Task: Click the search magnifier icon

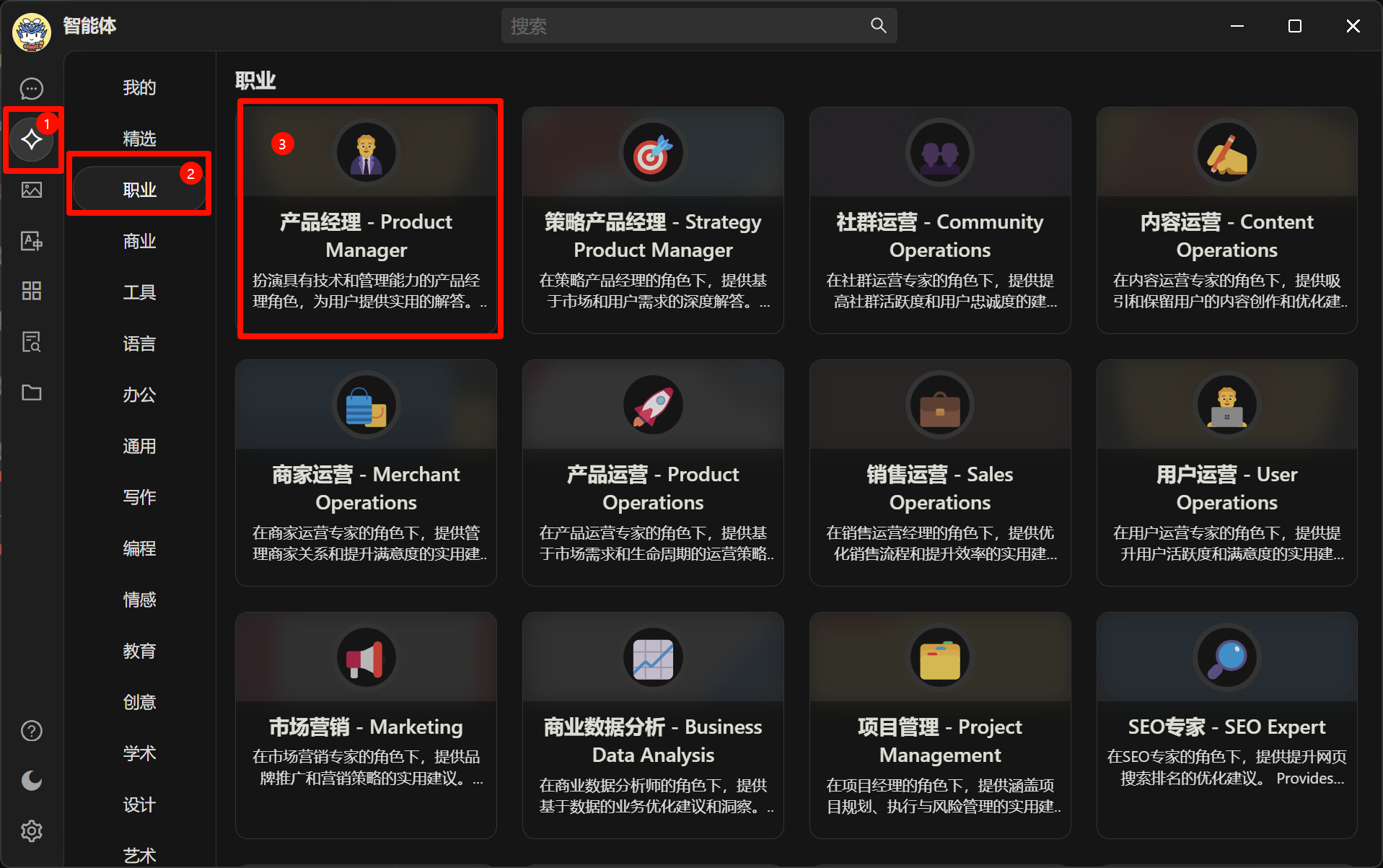Action: click(878, 26)
